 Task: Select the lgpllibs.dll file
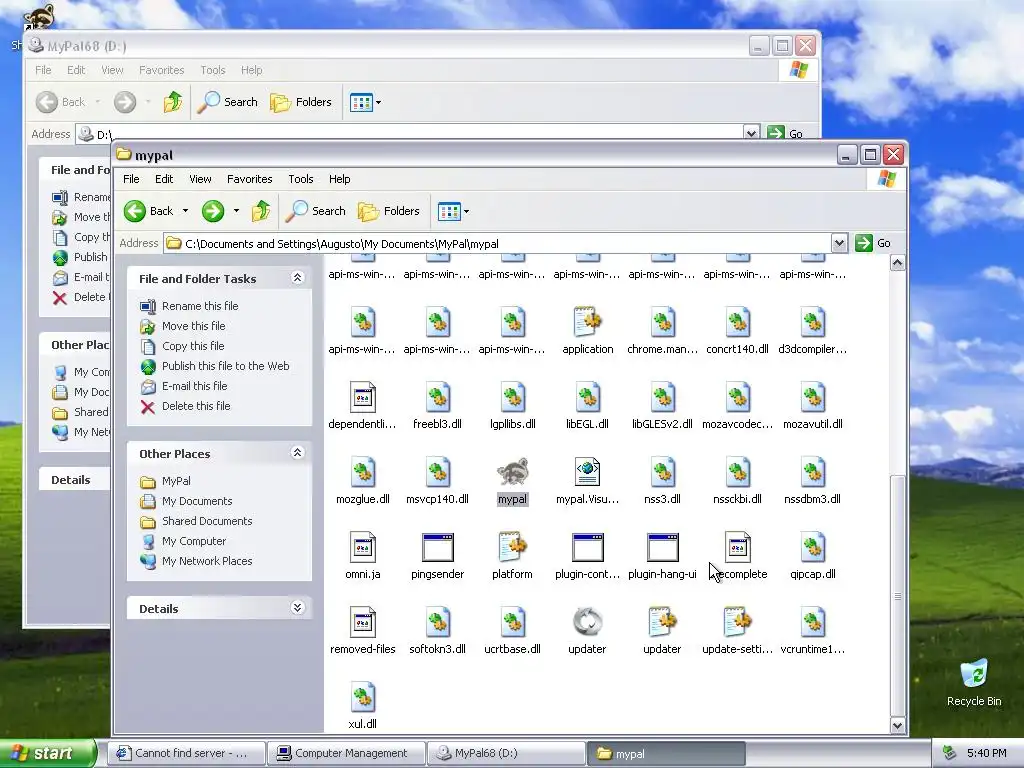pyautogui.click(x=512, y=397)
